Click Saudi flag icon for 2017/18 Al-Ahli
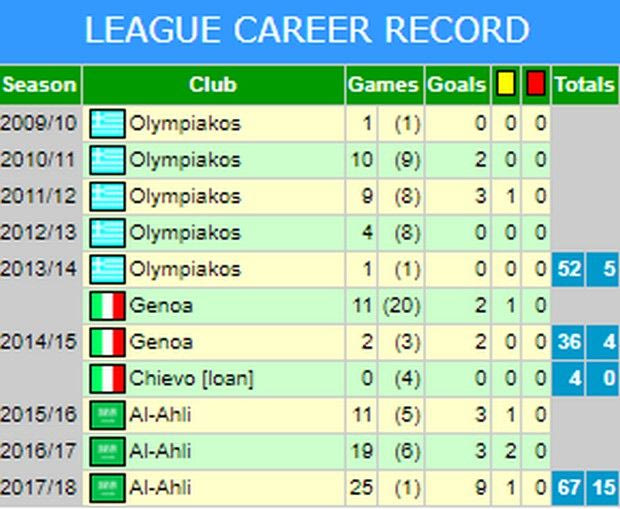This screenshot has height=509, width=620. pos(106,488)
